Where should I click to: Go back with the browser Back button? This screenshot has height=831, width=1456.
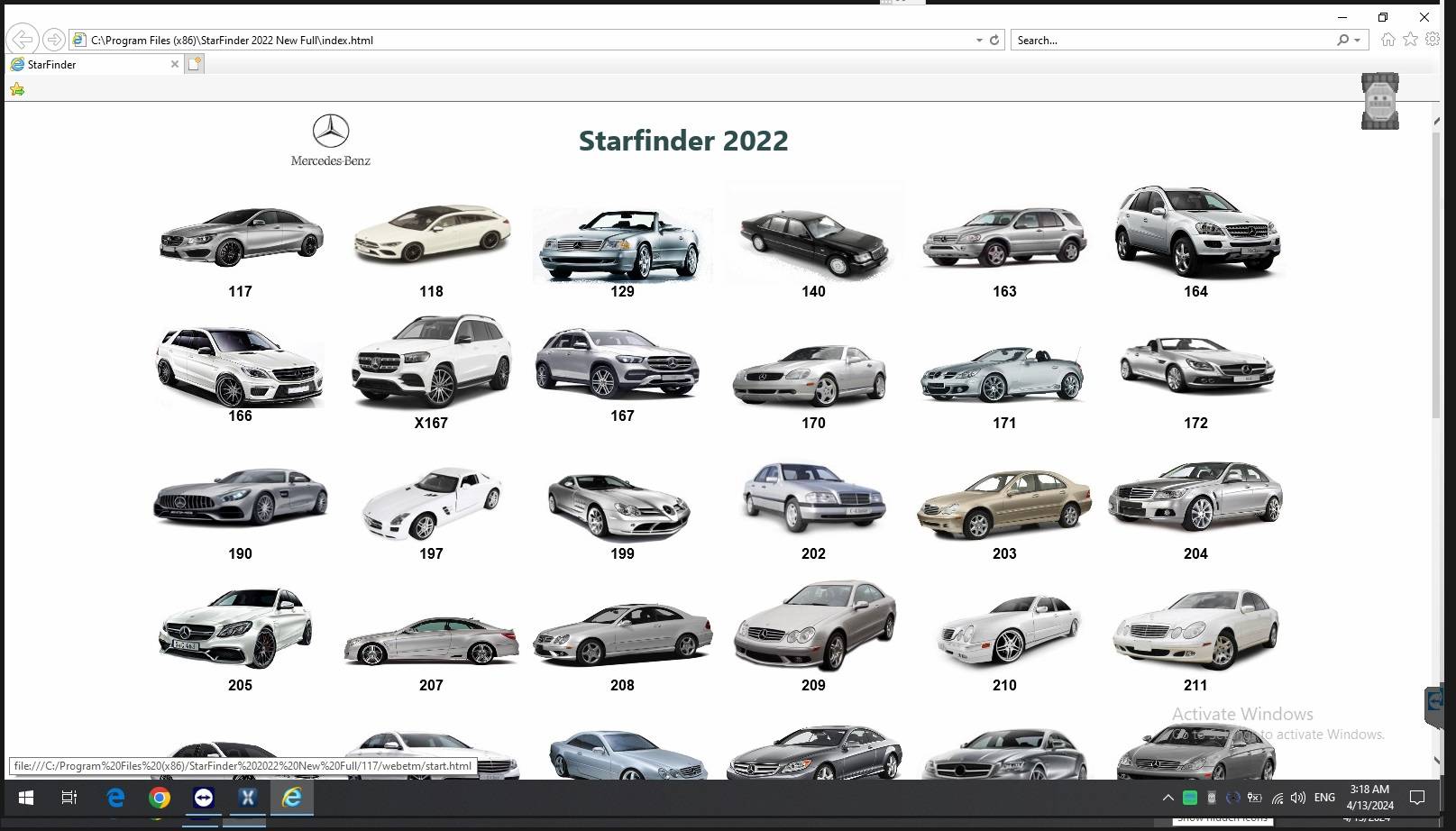[x=23, y=40]
